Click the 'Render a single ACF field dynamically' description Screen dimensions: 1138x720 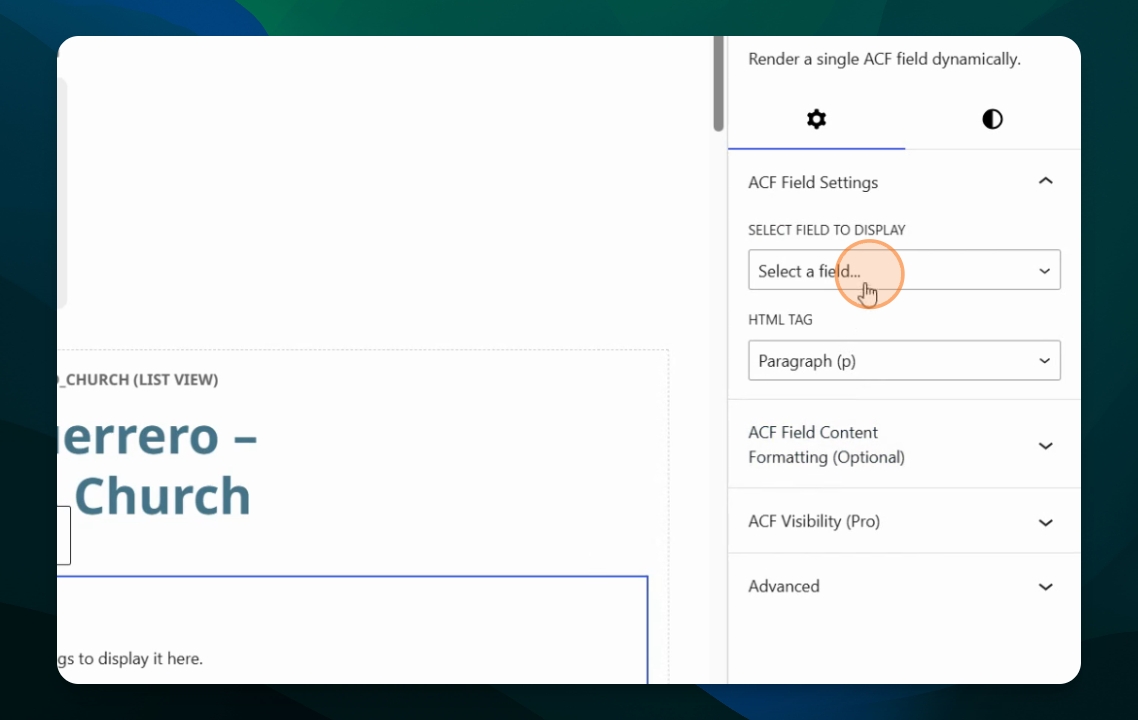[x=884, y=59]
